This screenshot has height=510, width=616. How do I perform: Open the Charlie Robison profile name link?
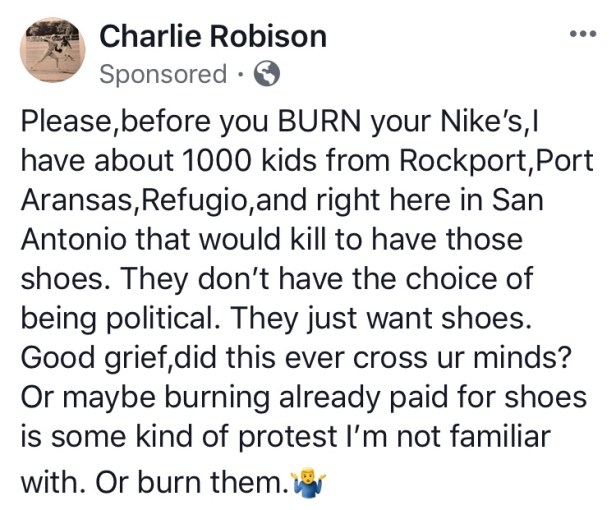pyautogui.click(x=213, y=37)
